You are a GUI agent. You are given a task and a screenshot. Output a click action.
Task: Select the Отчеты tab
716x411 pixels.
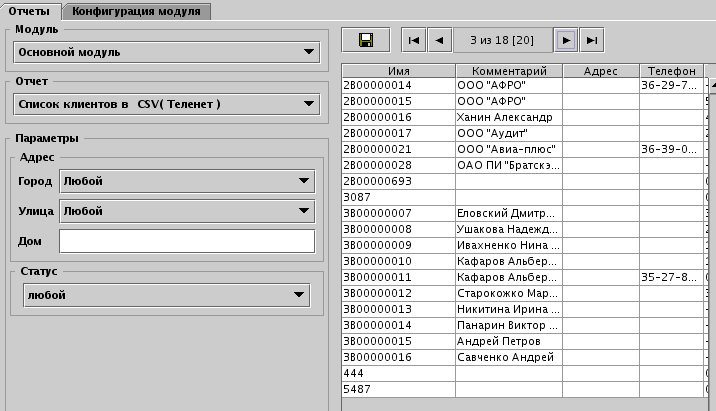(x=30, y=11)
